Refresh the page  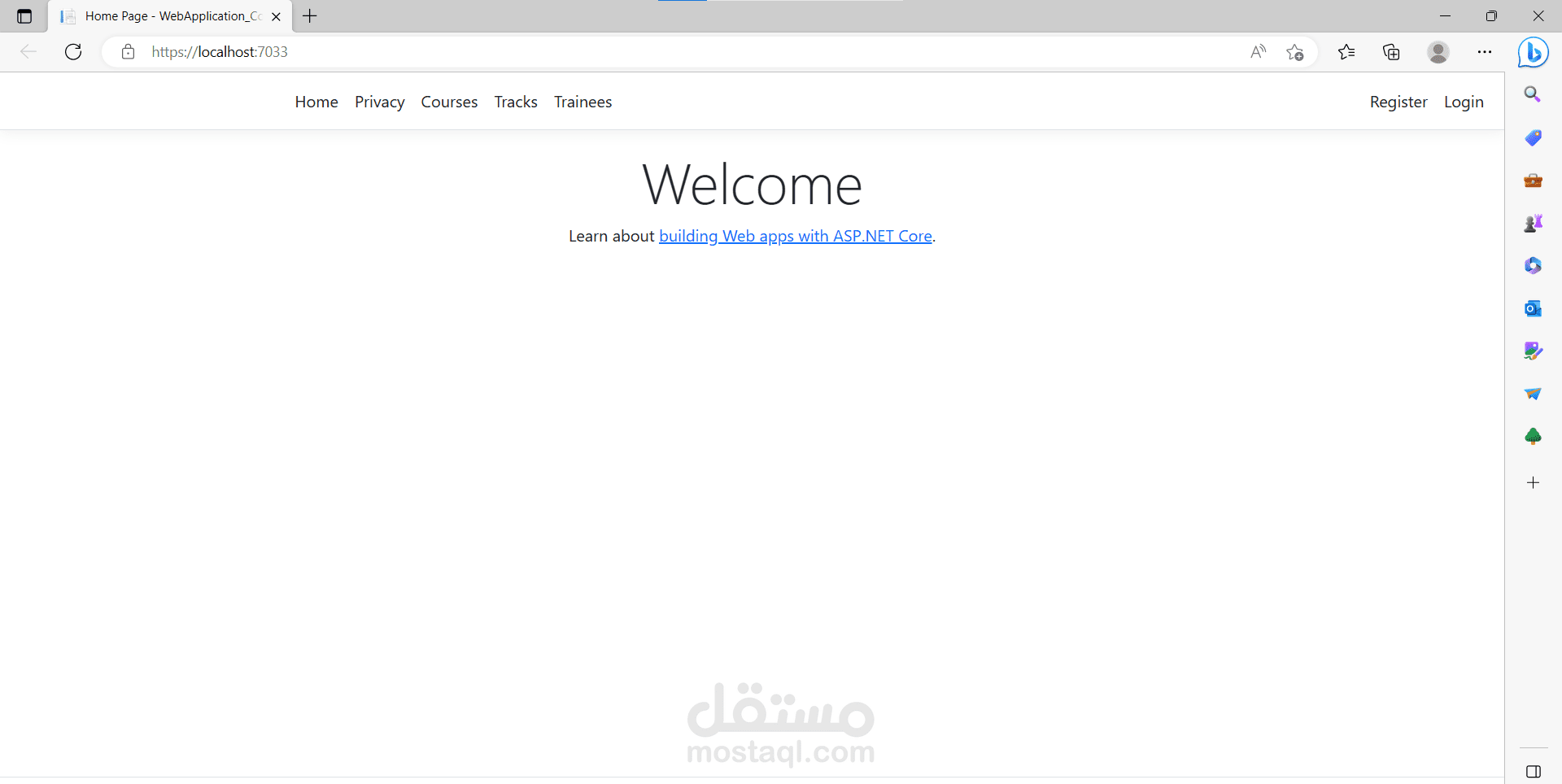pos(73,52)
